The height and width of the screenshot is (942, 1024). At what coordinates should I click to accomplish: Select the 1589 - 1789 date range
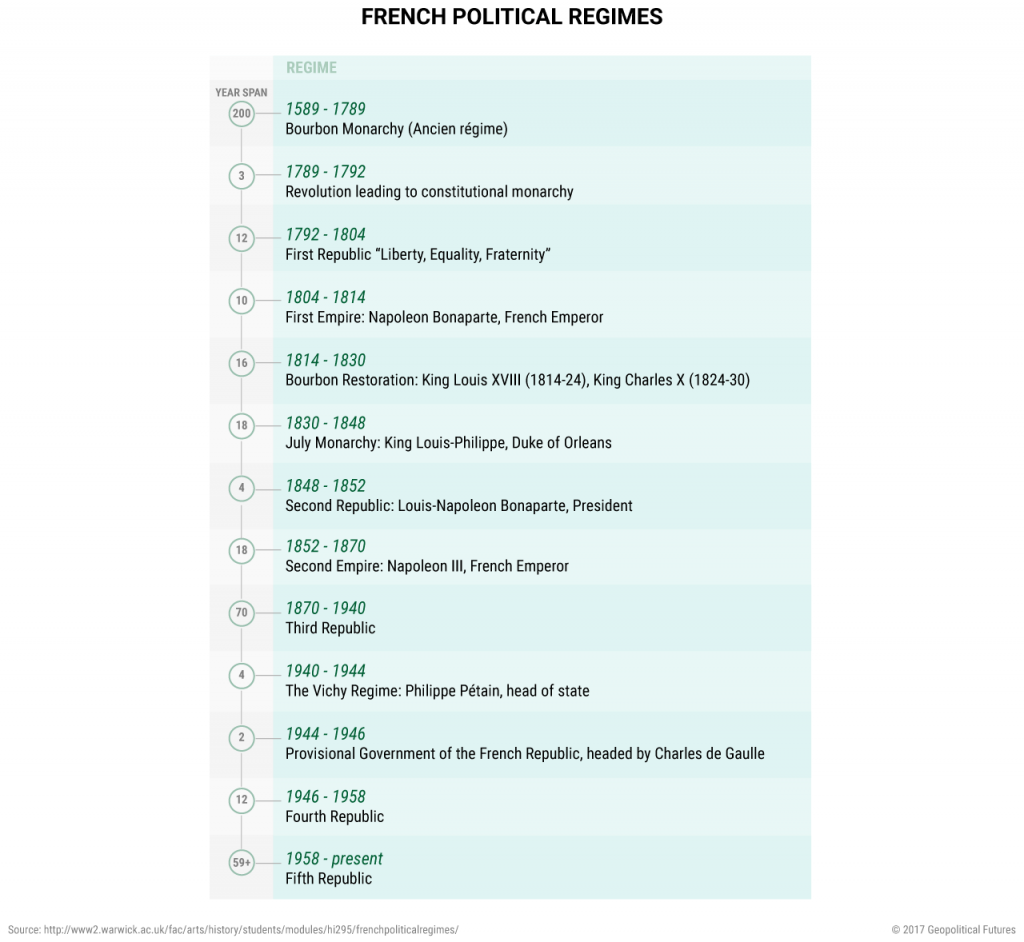(x=326, y=109)
